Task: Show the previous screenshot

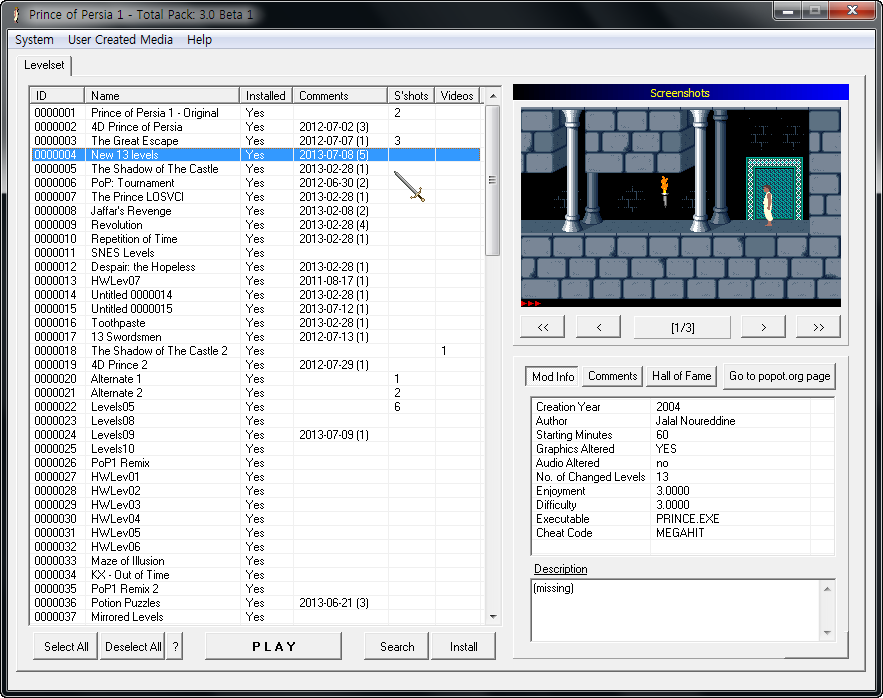Action: [x=599, y=327]
